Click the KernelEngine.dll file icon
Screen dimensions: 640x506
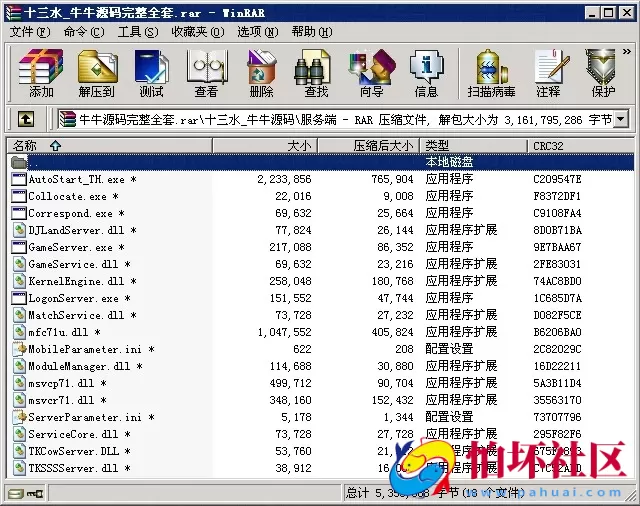(x=19, y=281)
